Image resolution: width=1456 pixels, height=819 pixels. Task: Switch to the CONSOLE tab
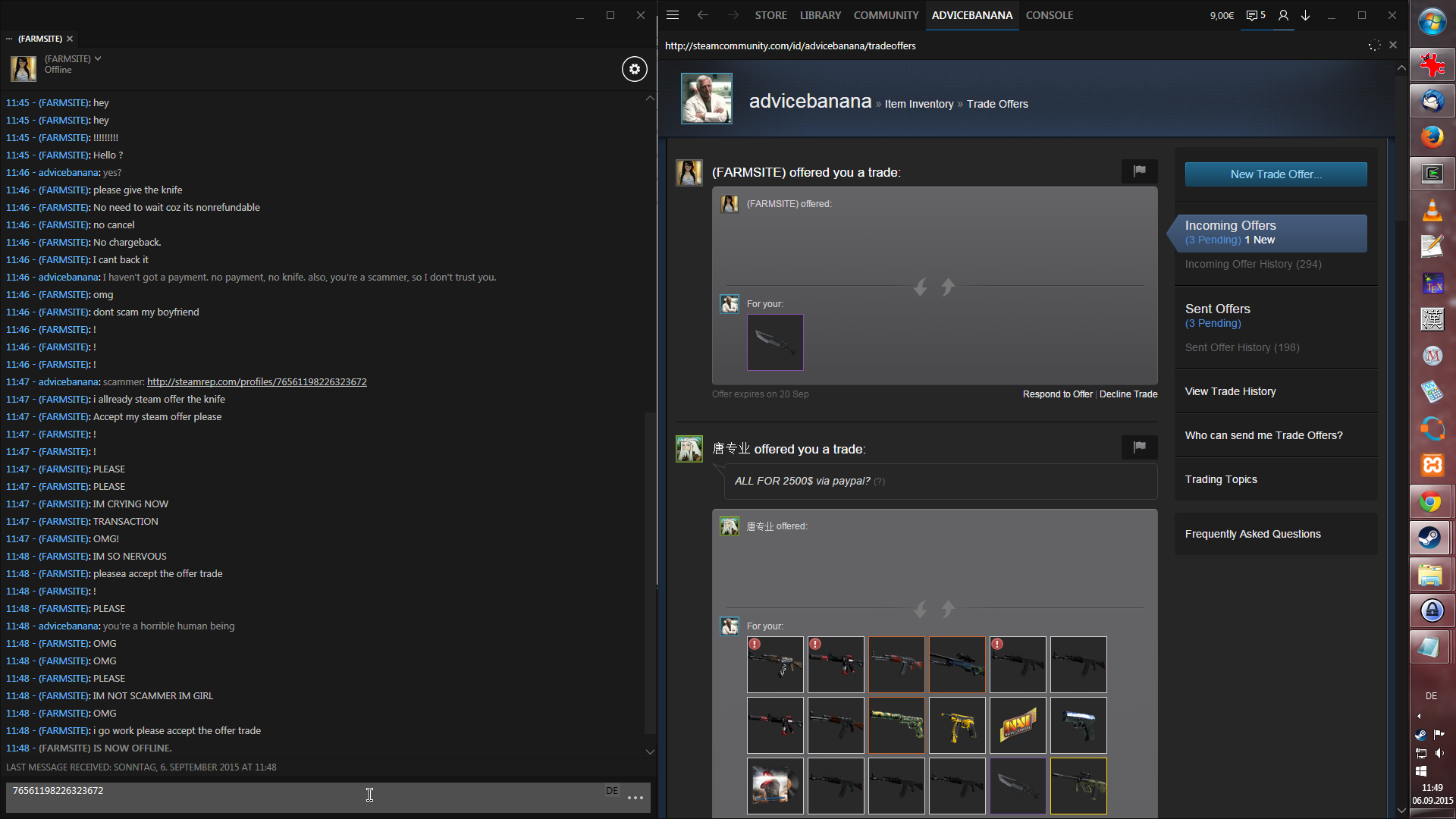coord(1049,15)
